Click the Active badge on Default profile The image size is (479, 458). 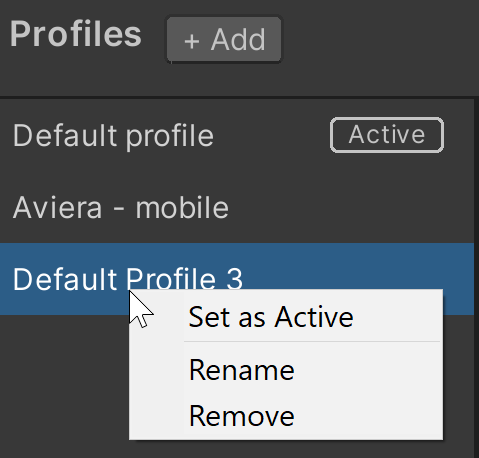[387, 135]
